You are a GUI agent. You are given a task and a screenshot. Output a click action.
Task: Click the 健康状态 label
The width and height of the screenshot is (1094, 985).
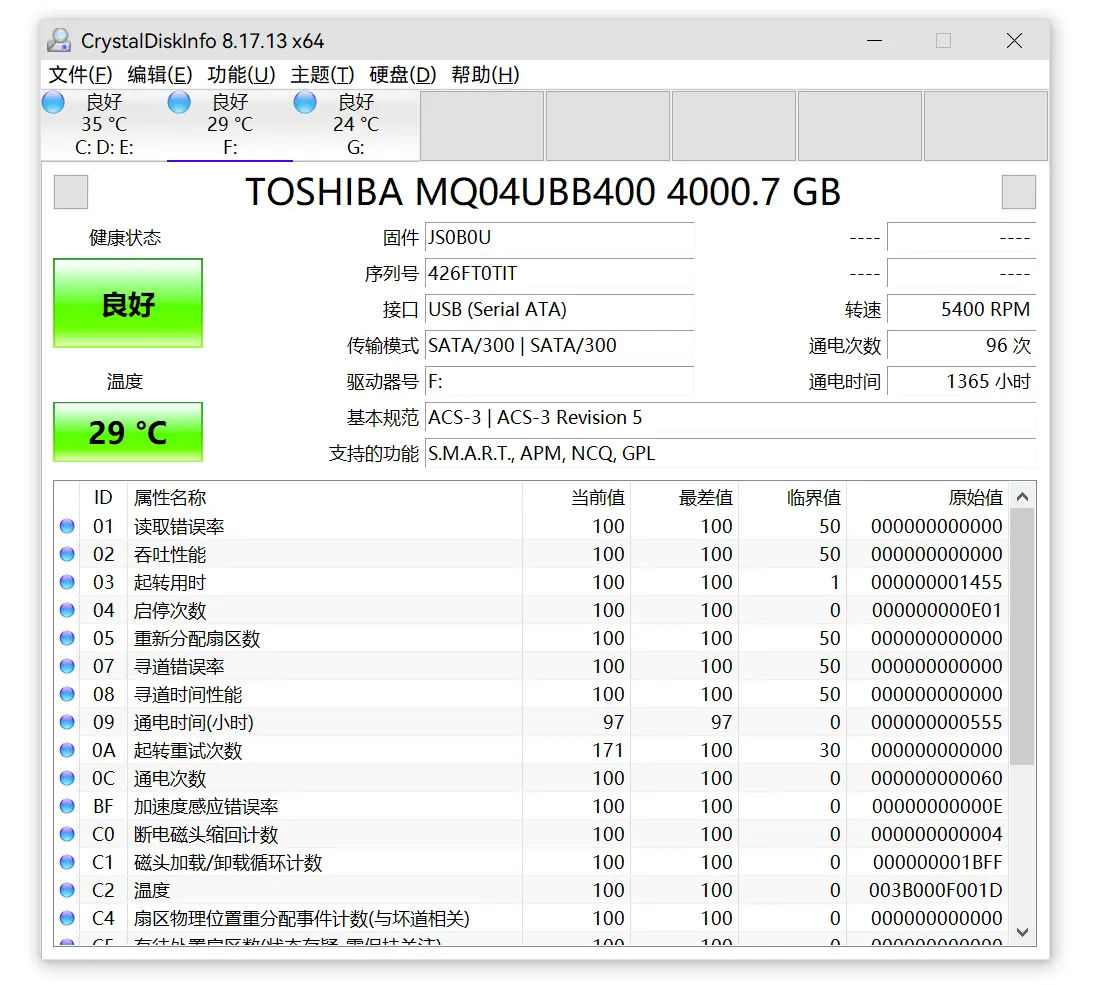(125, 238)
